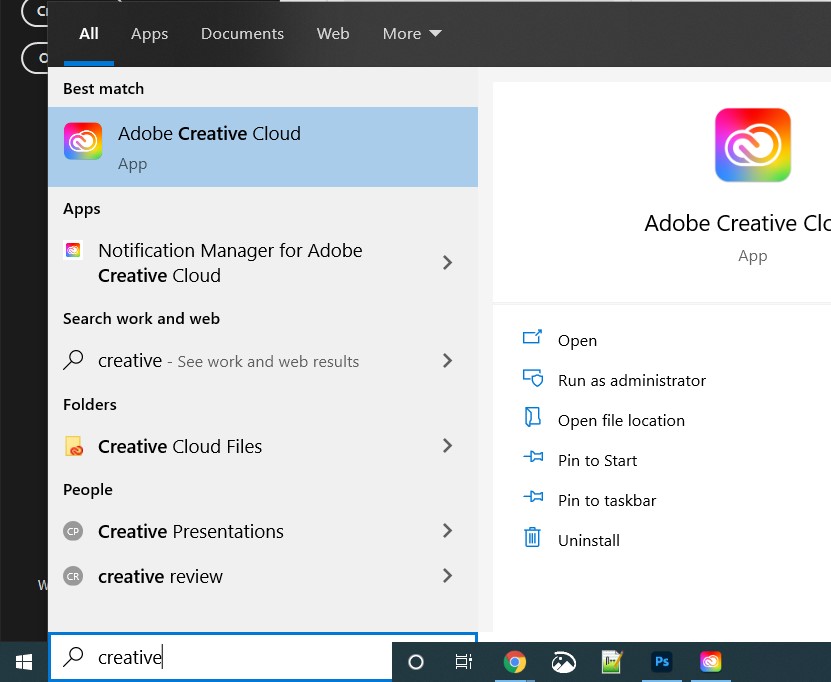Click Notification Manager for Adobe Creative Cloud icon

[73, 250]
